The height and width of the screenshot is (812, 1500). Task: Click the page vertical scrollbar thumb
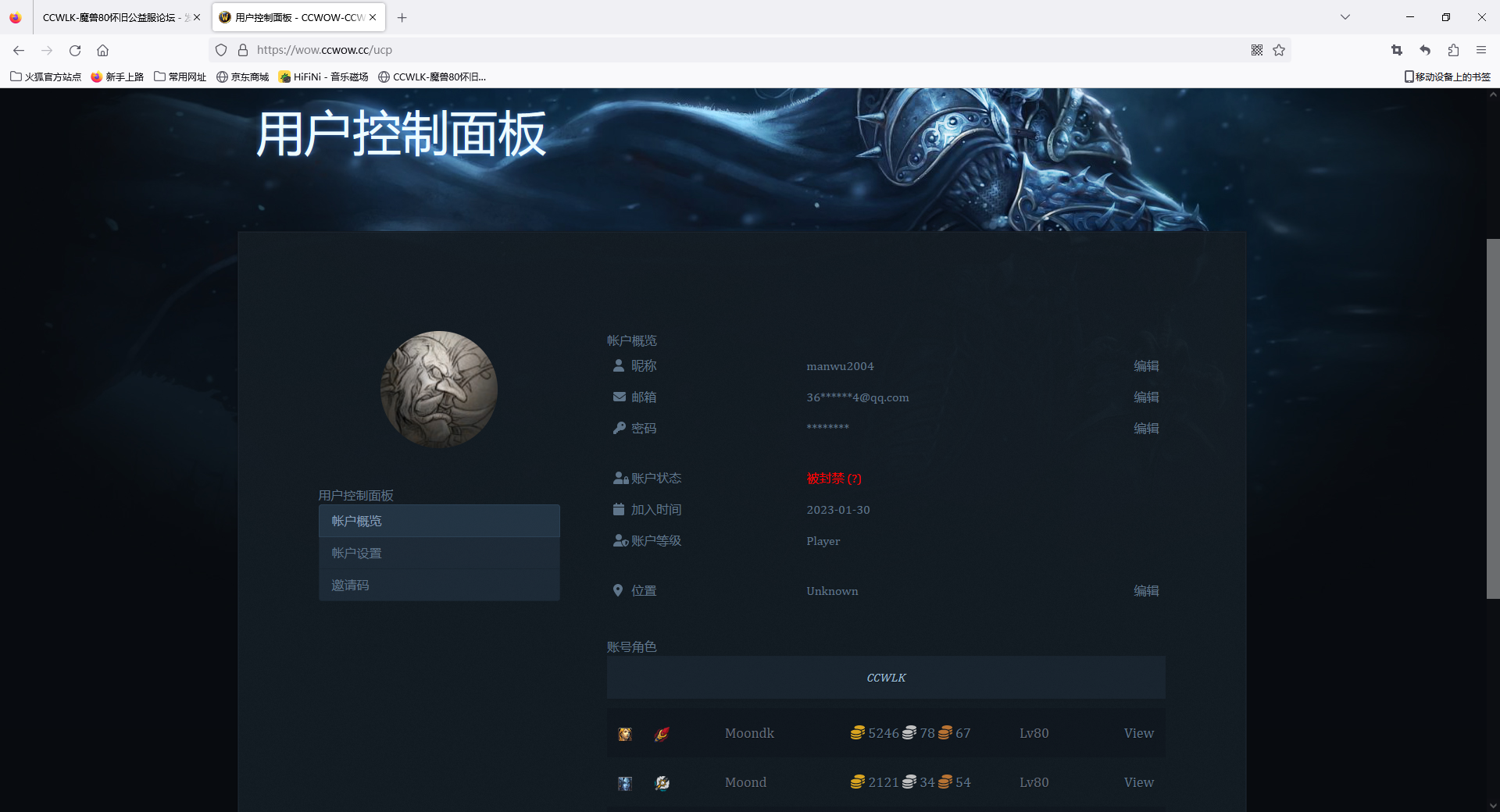(1492, 418)
